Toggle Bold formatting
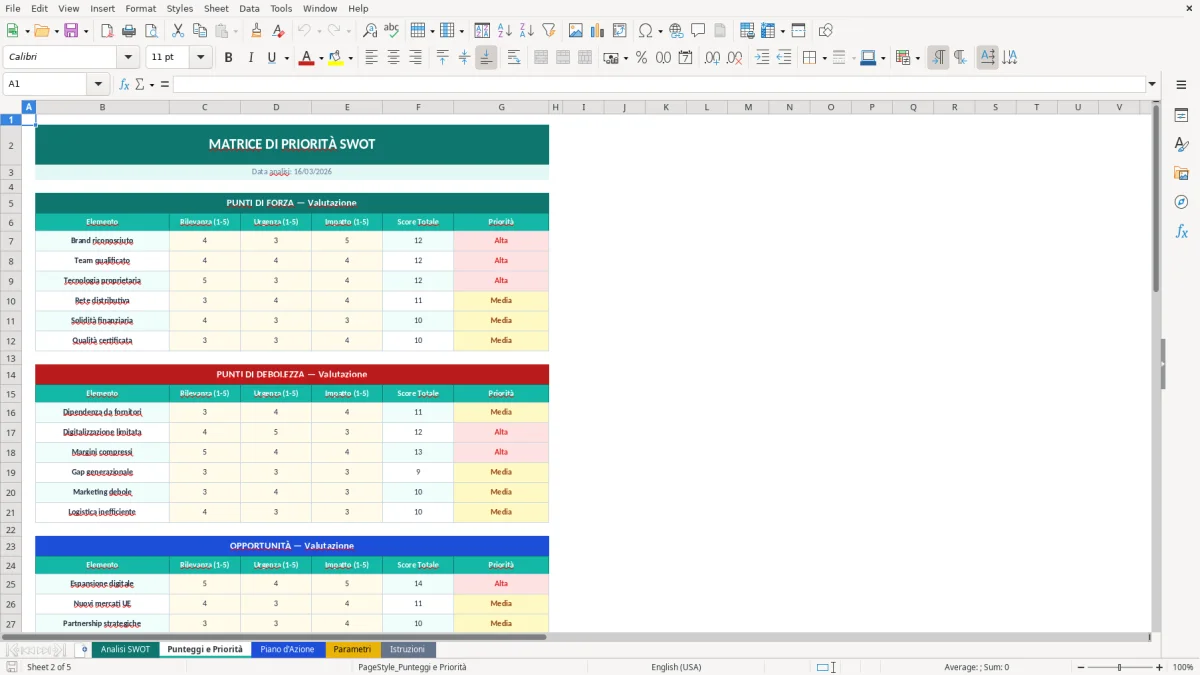 (x=228, y=58)
